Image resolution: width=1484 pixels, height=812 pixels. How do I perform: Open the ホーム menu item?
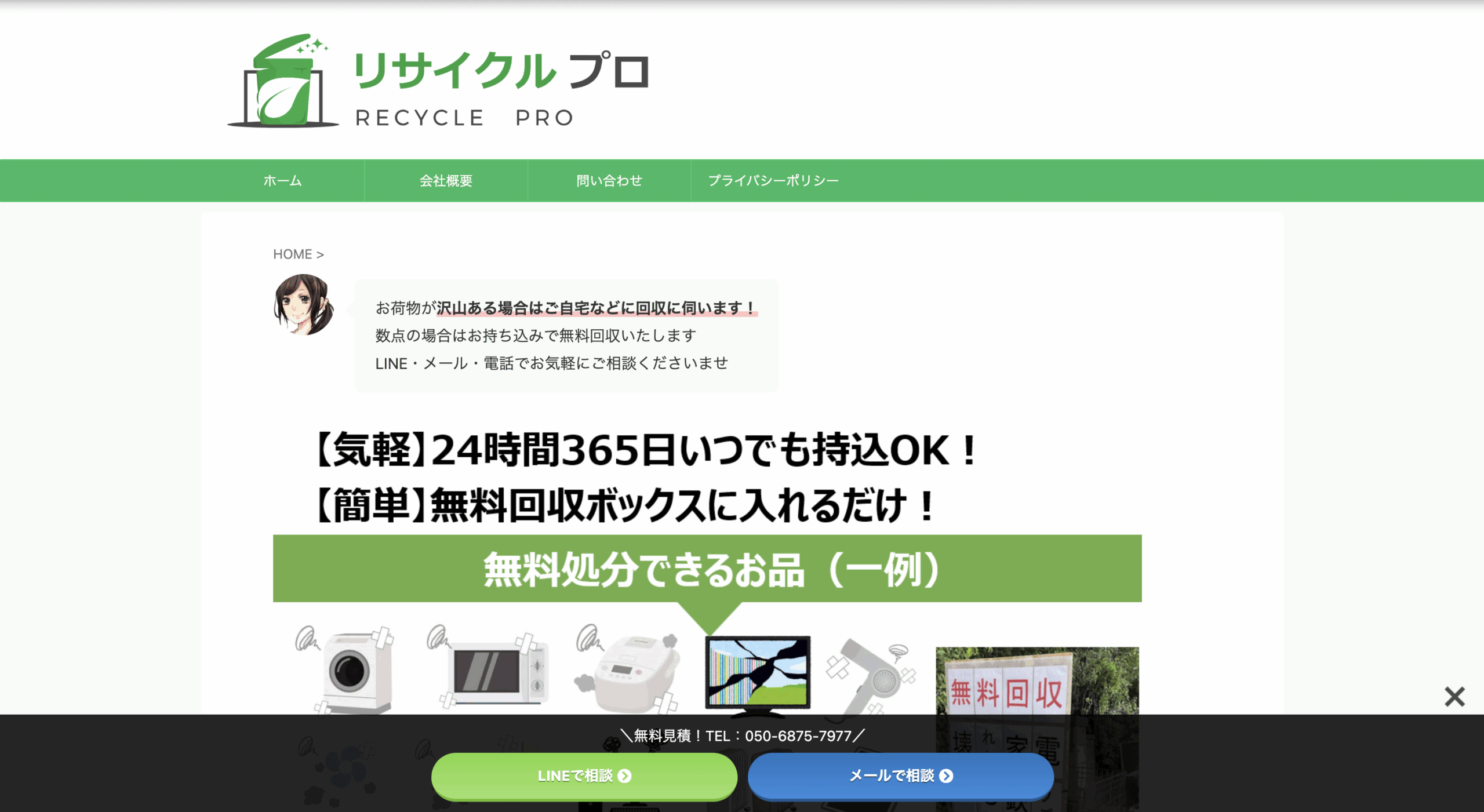pyautogui.click(x=282, y=181)
